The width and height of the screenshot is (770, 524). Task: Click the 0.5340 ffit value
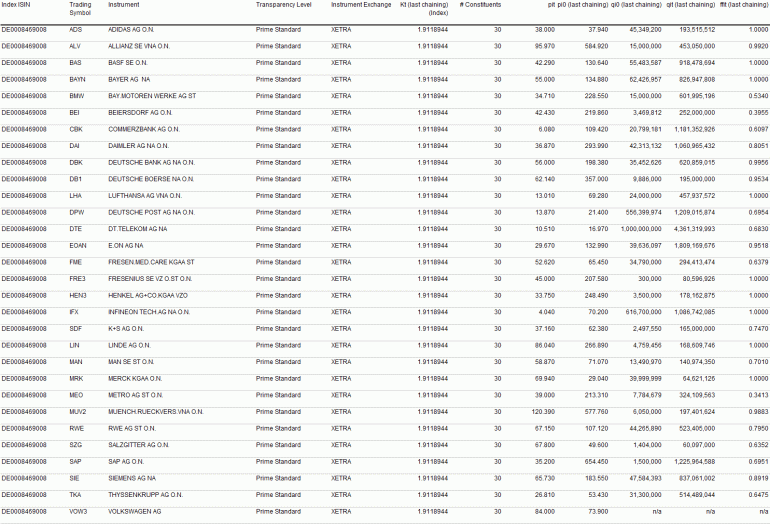[758, 96]
